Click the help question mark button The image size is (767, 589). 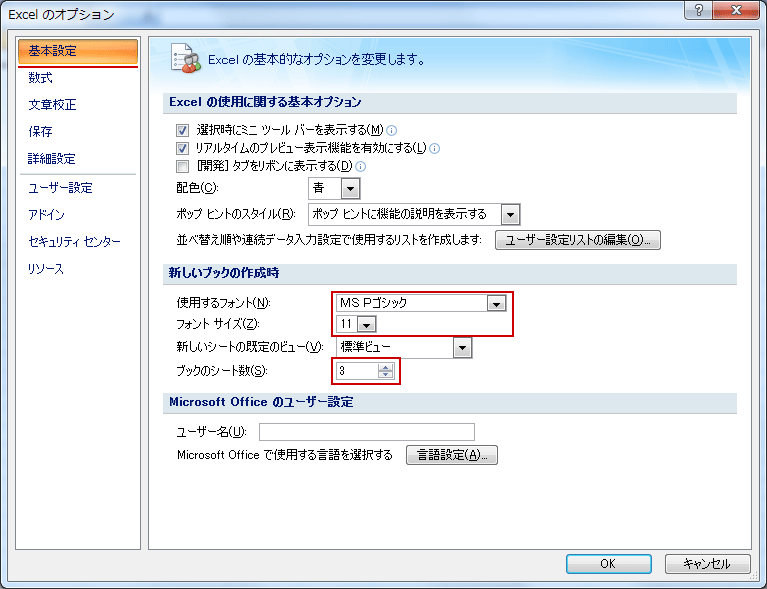[699, 10]
